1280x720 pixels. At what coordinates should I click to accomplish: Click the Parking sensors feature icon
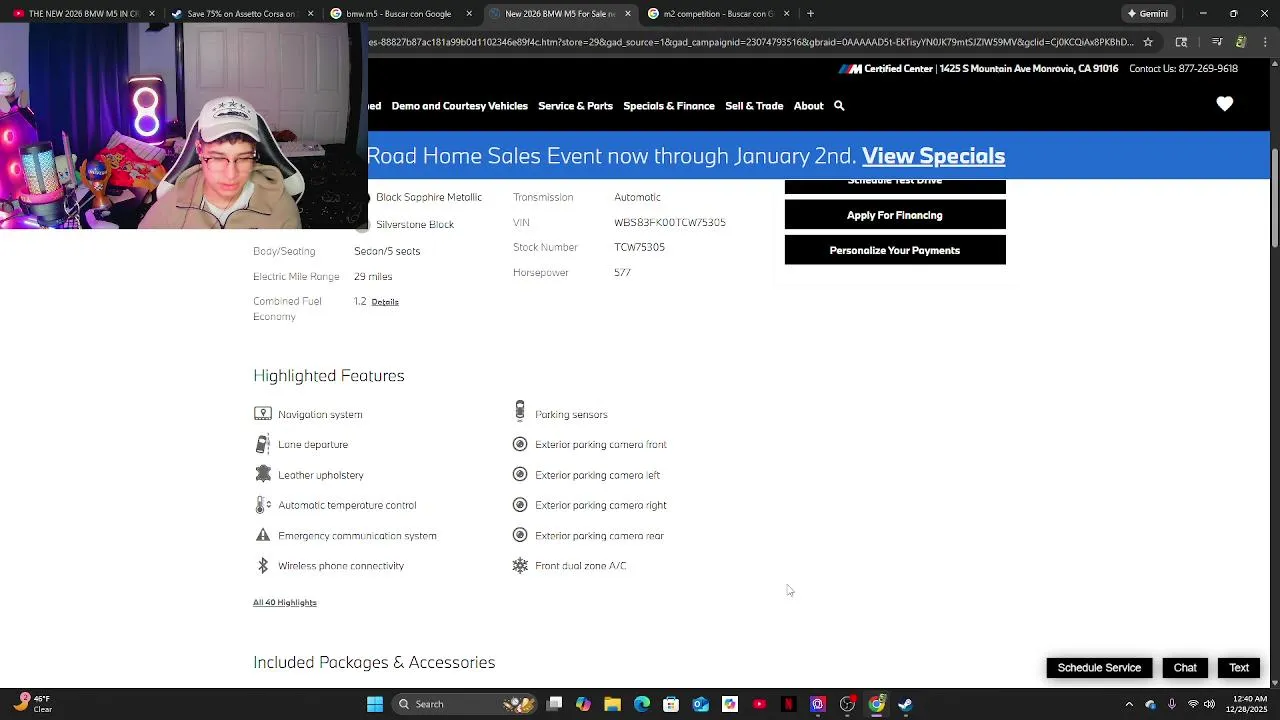tap(520, 411)
